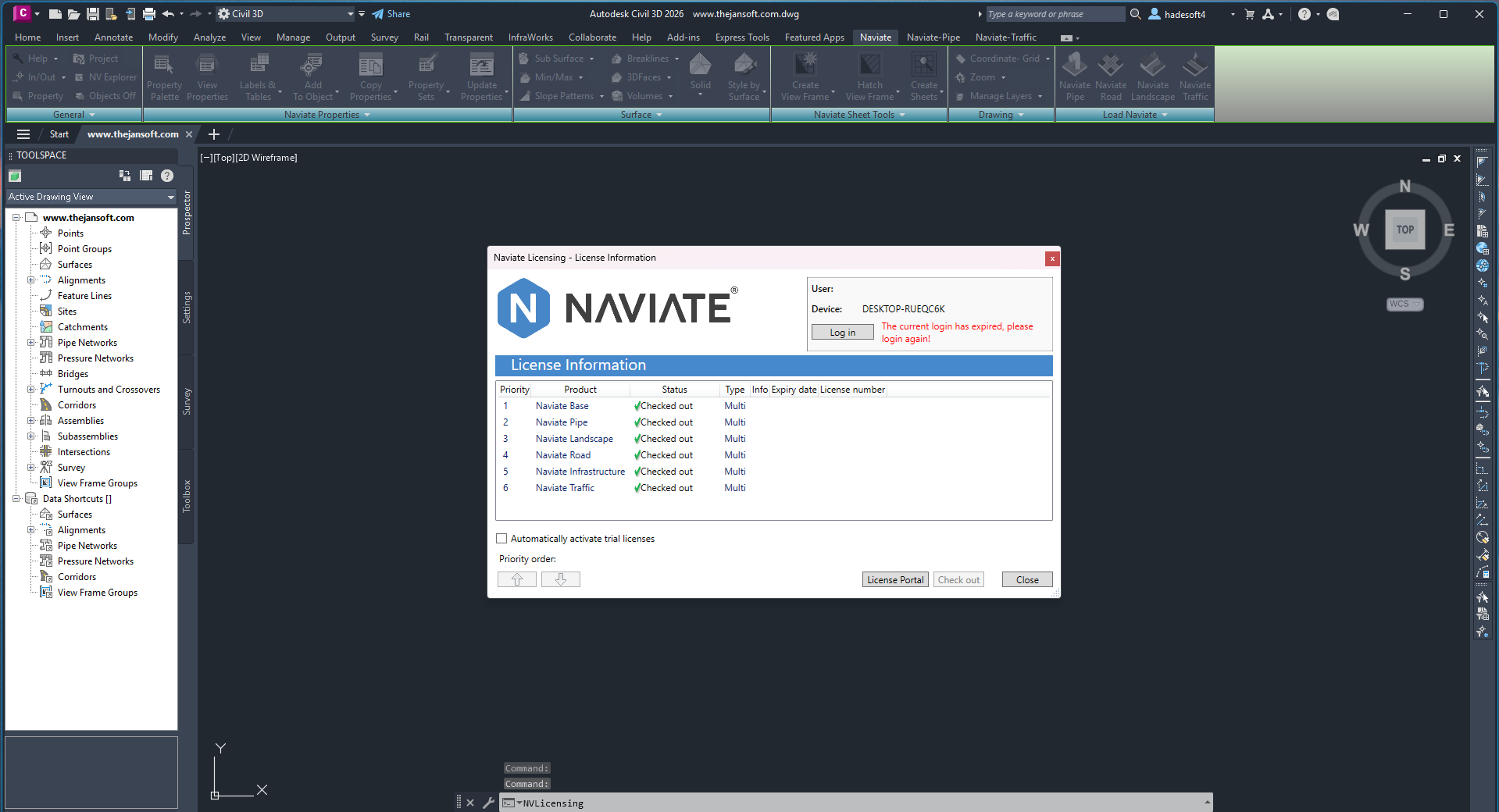The image size is (1499, 812).
Task: Click the Undo arrow icon
Action: (x=168, y=14)
